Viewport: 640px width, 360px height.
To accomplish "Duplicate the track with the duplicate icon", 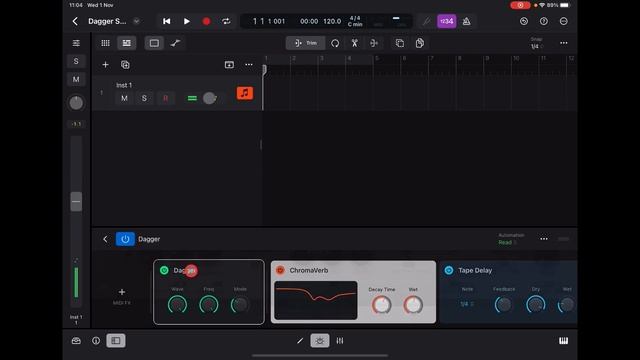I will [x=125, y=64].
